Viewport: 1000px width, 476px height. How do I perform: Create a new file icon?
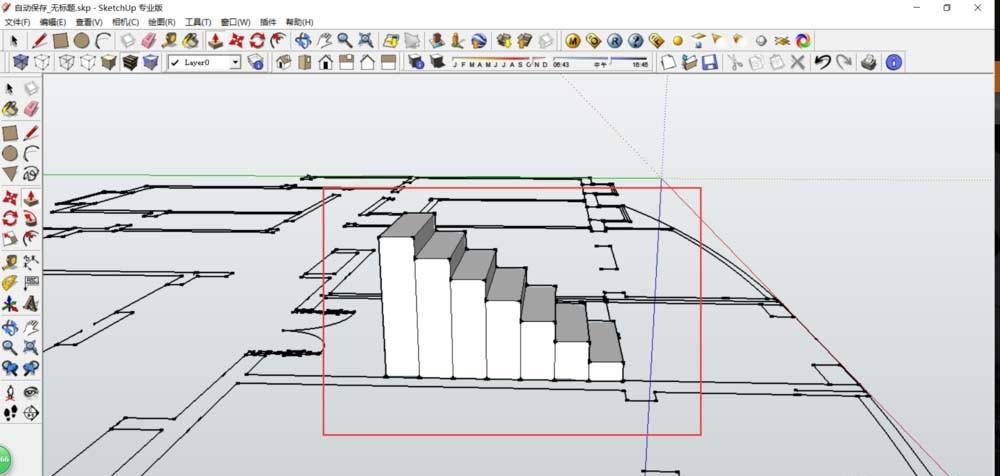[x=668, y=62]
